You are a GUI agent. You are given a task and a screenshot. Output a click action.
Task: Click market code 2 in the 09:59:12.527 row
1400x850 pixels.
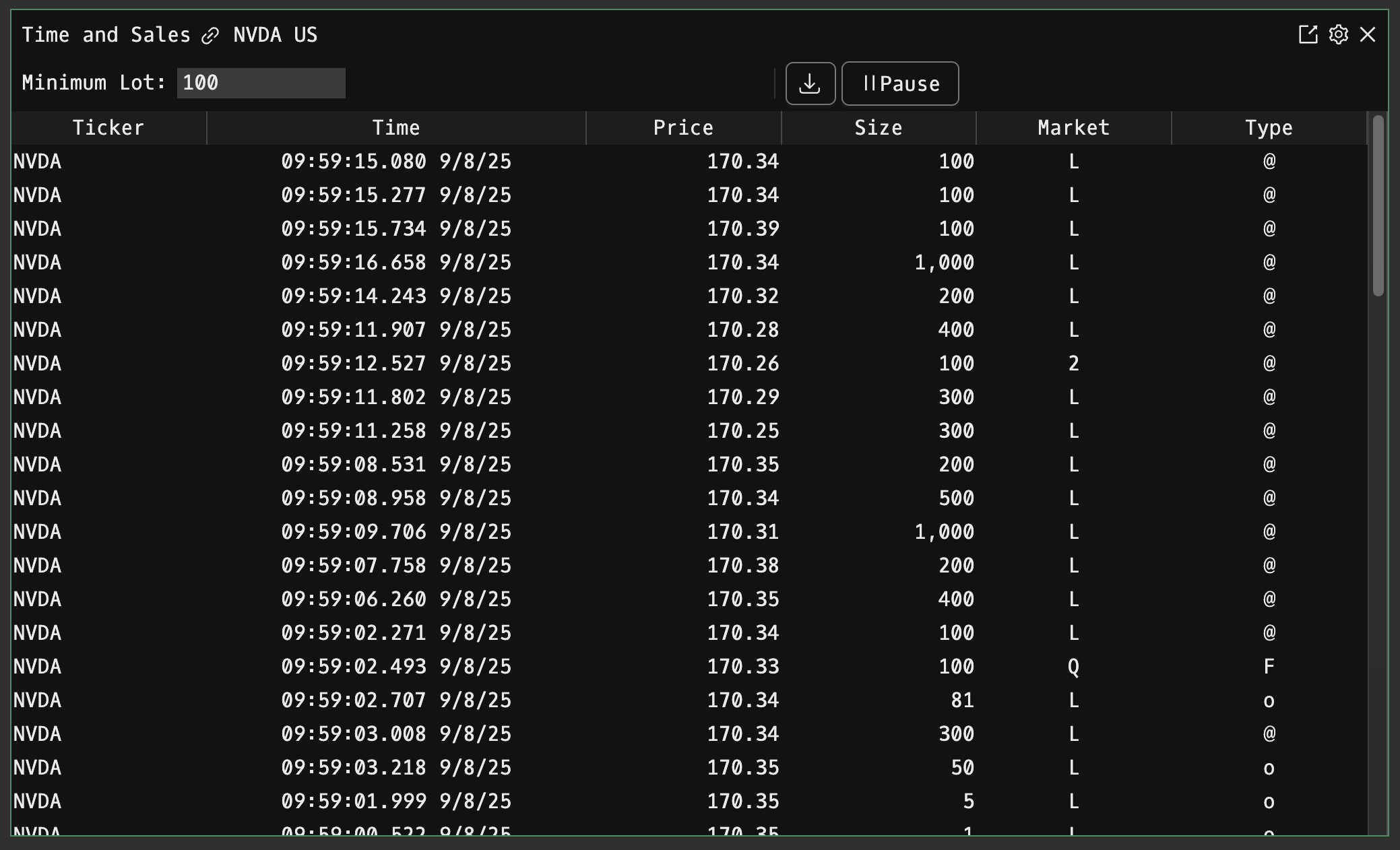pos(1074,364)
